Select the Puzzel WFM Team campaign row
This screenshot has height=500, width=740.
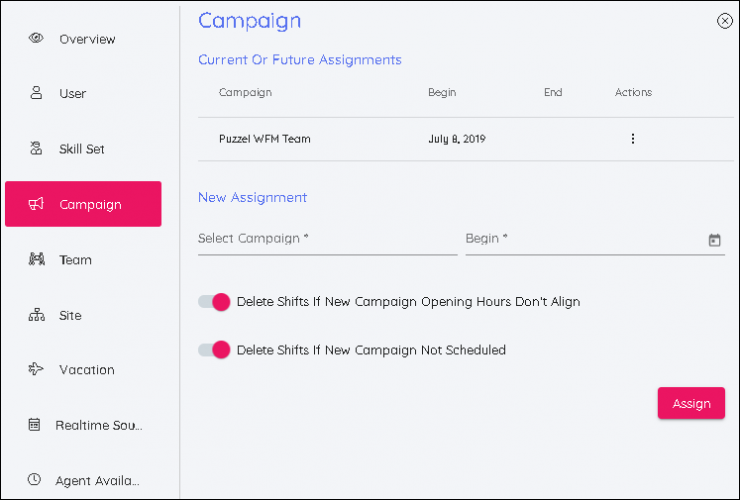point(265,139)
